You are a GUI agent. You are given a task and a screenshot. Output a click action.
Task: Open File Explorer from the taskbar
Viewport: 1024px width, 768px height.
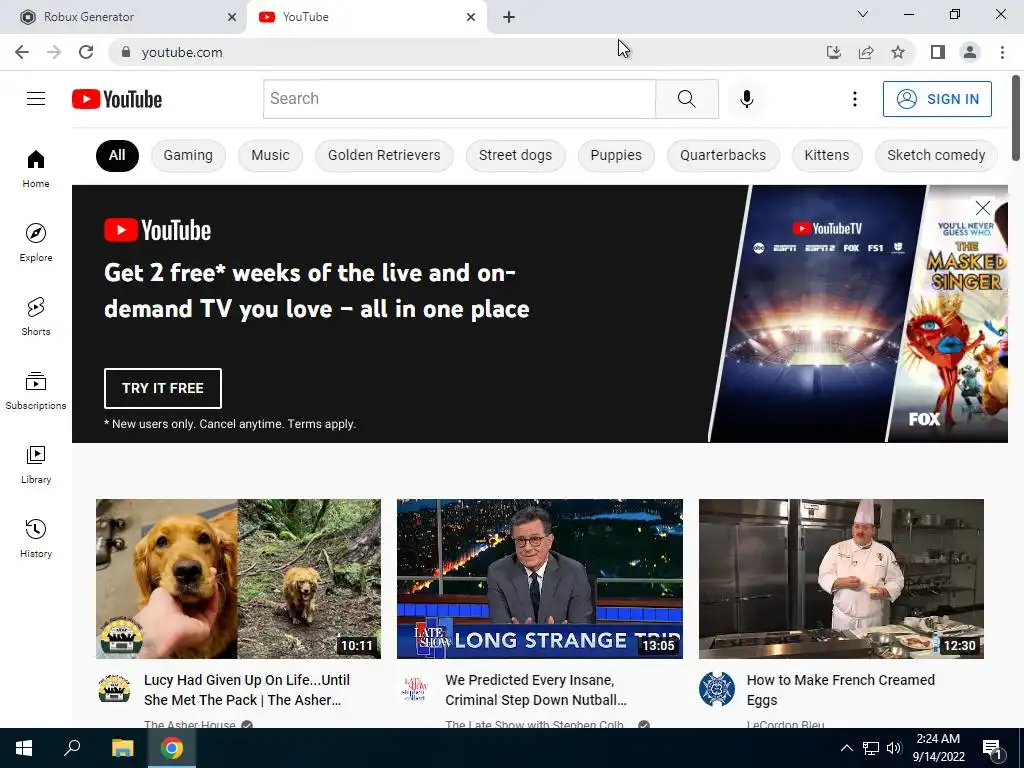coord(122,748)
